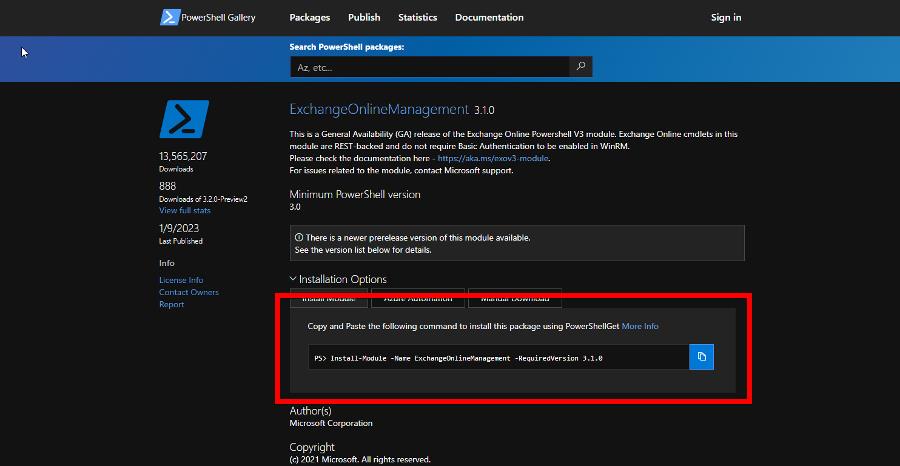The height and width of the screenshot is (466, 900).
Task: Open the Documentation menu item
Action: [x=489, y=17]
